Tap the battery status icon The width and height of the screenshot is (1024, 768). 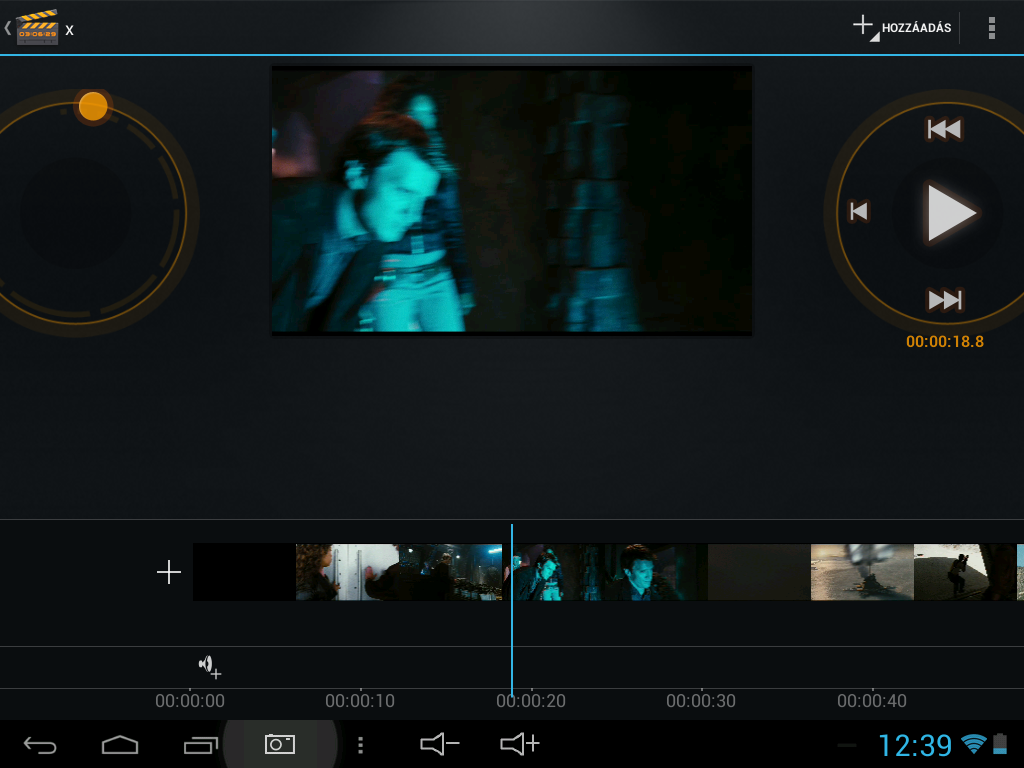(1000, 743)
